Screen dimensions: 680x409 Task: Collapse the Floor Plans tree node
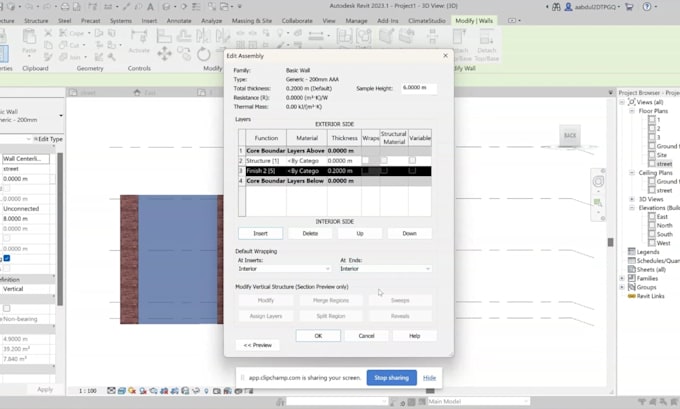click(x=632, y=111)
